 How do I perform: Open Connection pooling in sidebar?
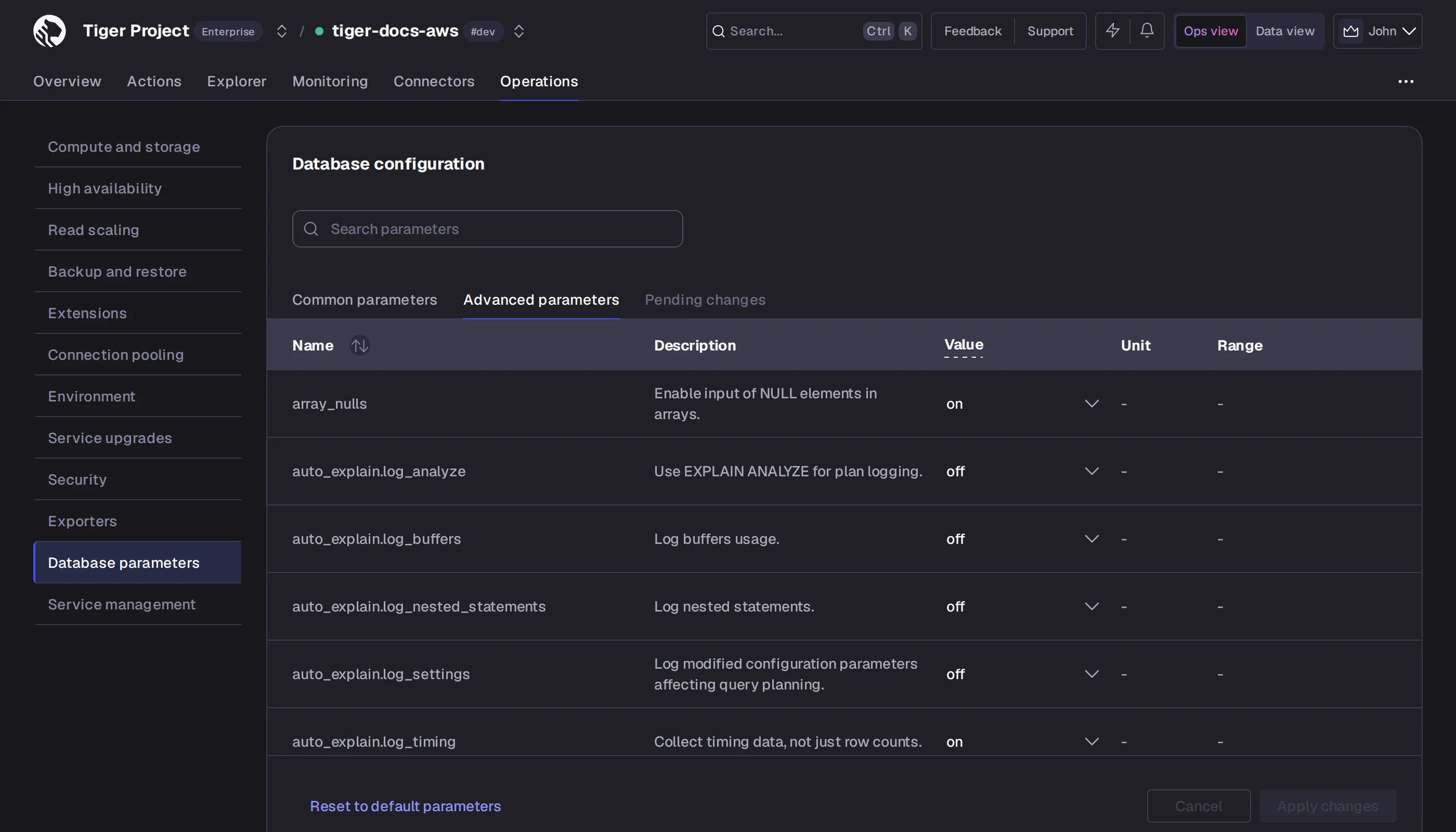point(138,355)
